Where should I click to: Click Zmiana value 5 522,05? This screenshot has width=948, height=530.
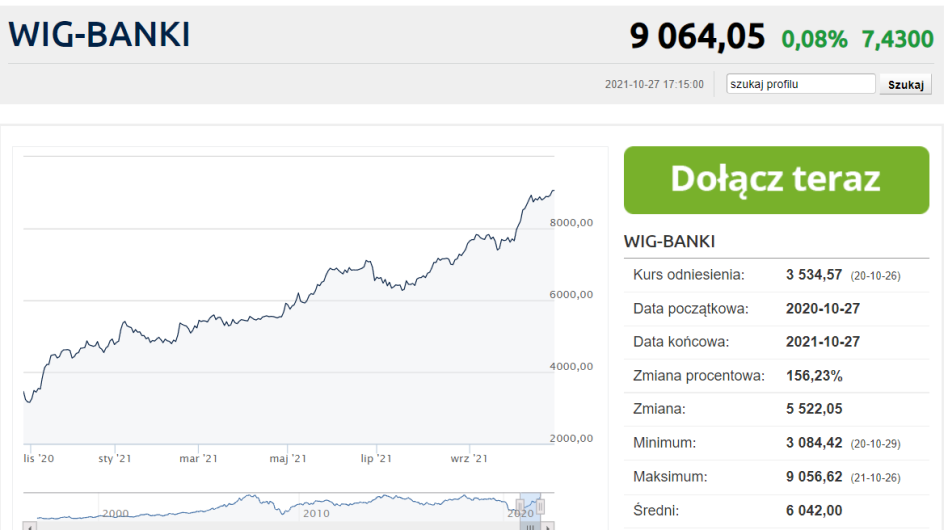(814, 409)
